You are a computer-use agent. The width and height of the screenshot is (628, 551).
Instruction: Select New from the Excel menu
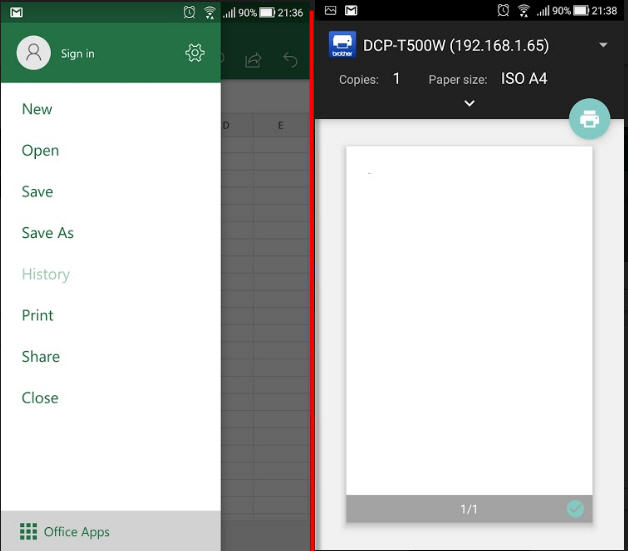coord(37,109)
